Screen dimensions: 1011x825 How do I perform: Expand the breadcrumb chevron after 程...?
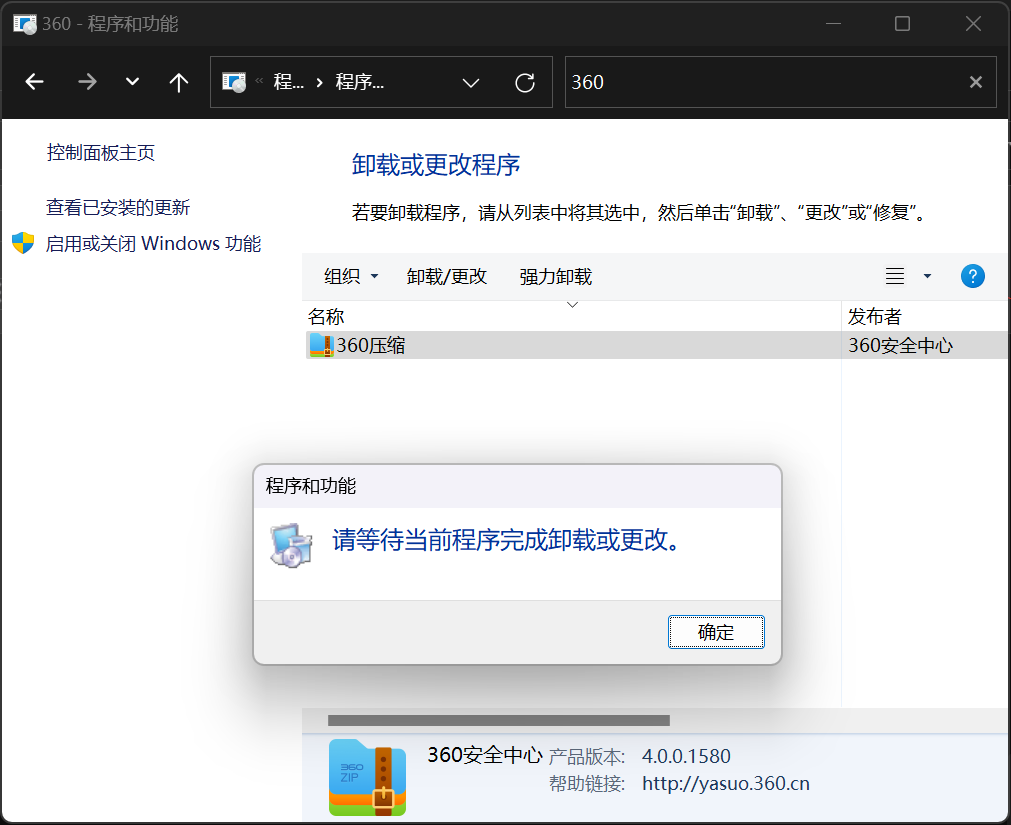pos(319,82)
